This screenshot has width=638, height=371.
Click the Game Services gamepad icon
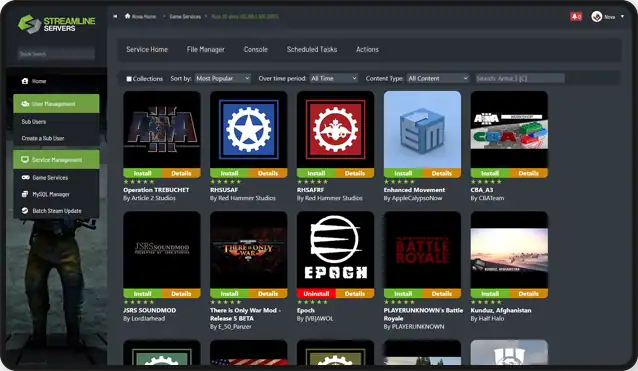click(x=25, y=177)
